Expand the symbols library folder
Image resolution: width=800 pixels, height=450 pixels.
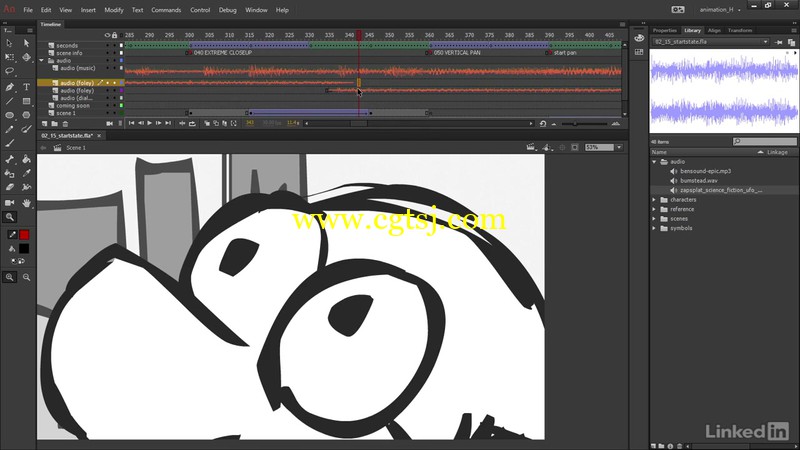pos(655,228)
